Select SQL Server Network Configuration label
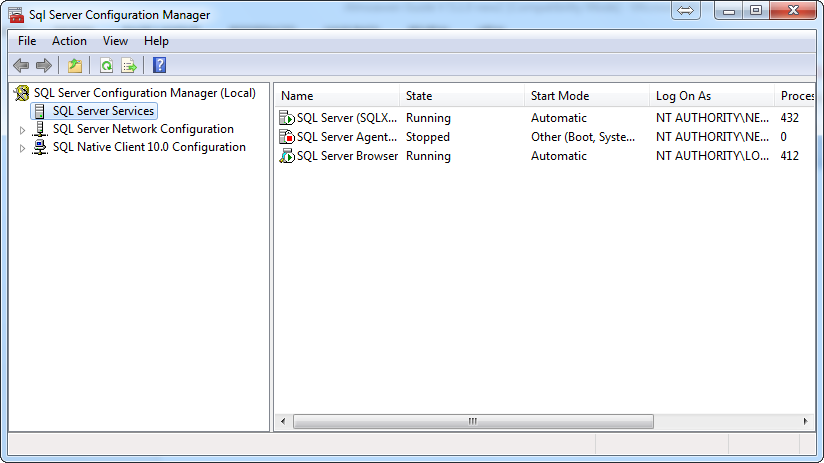 (x=143, y=129)
